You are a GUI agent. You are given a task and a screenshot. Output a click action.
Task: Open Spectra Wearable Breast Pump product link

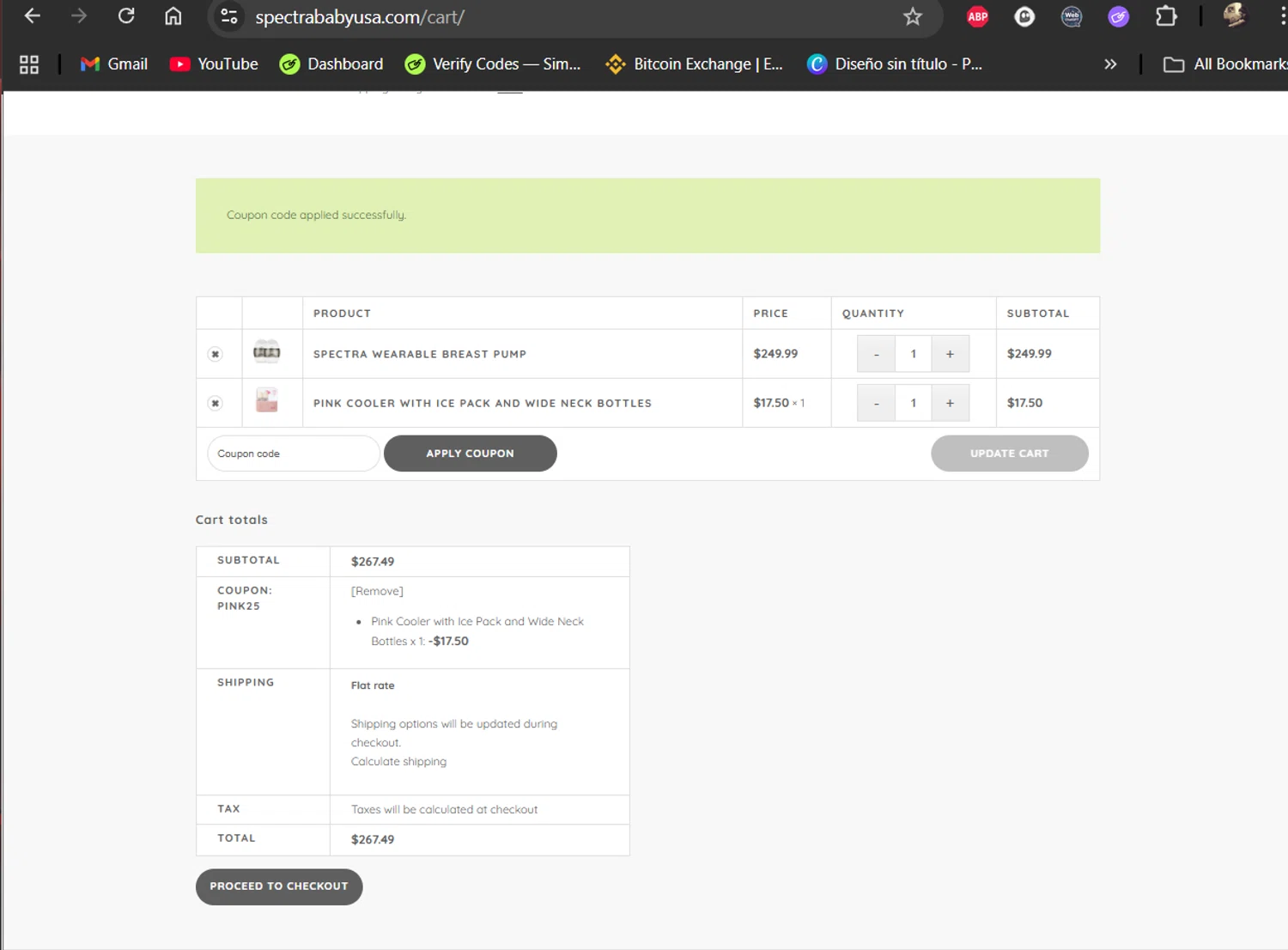(x=420, y=354)
